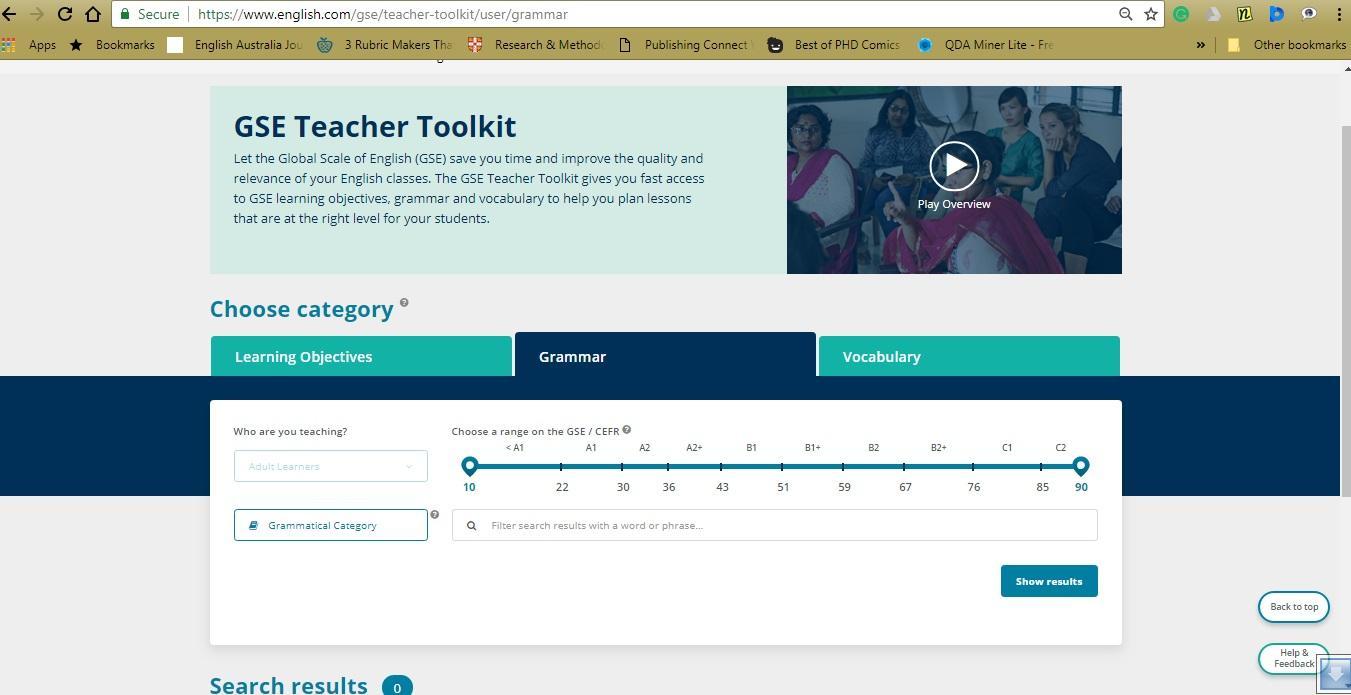Open the Grammatical Category selector
The width and height of the screenshot is (1351, 695).
click(x=330, y=525)
